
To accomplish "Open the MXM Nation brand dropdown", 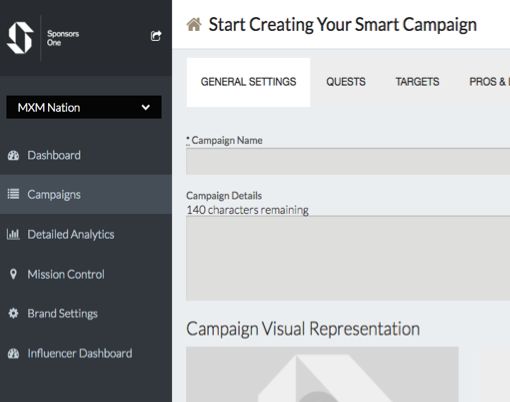I will 84,107.
